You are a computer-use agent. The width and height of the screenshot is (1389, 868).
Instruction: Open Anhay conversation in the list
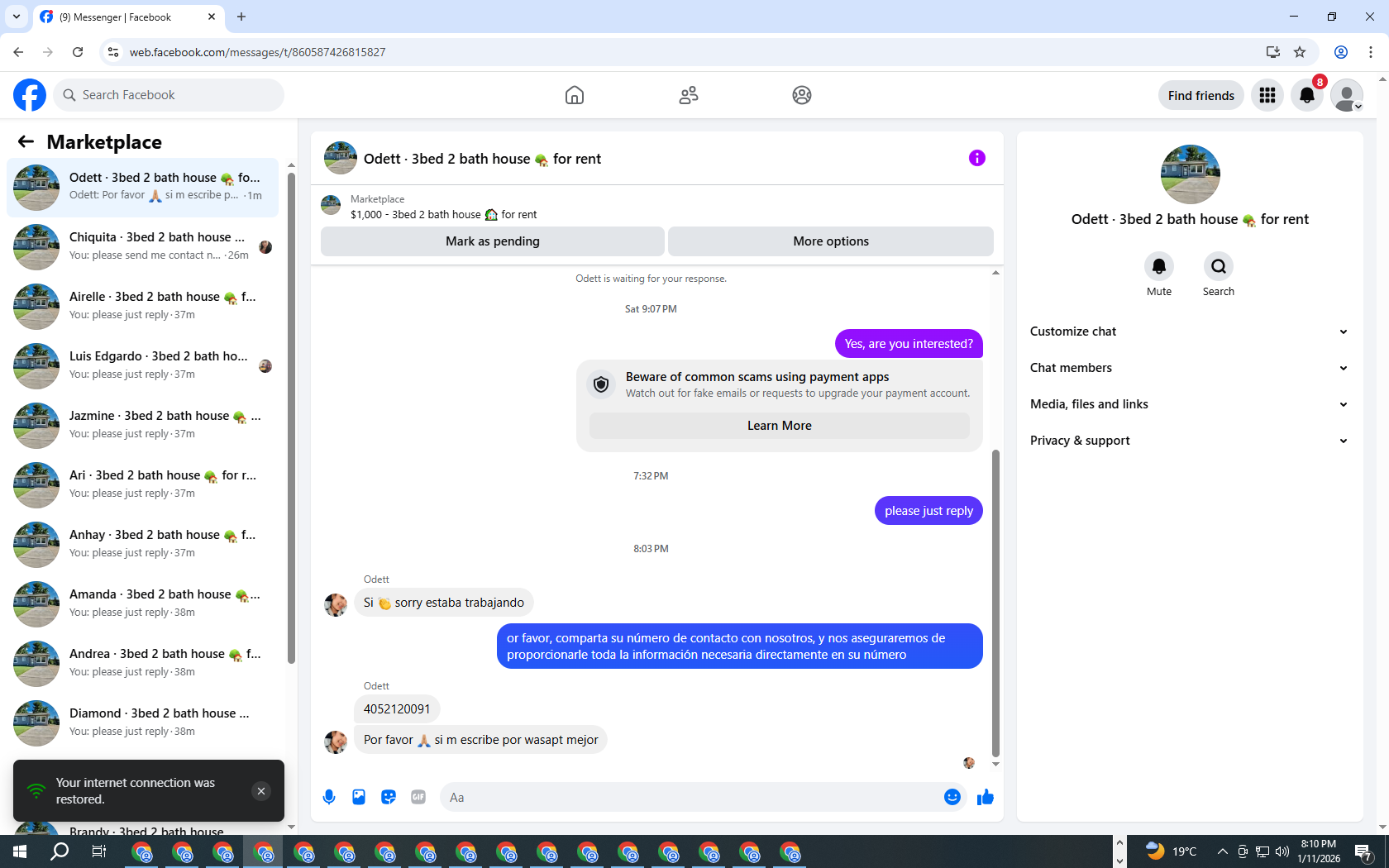tap(142, 544)
